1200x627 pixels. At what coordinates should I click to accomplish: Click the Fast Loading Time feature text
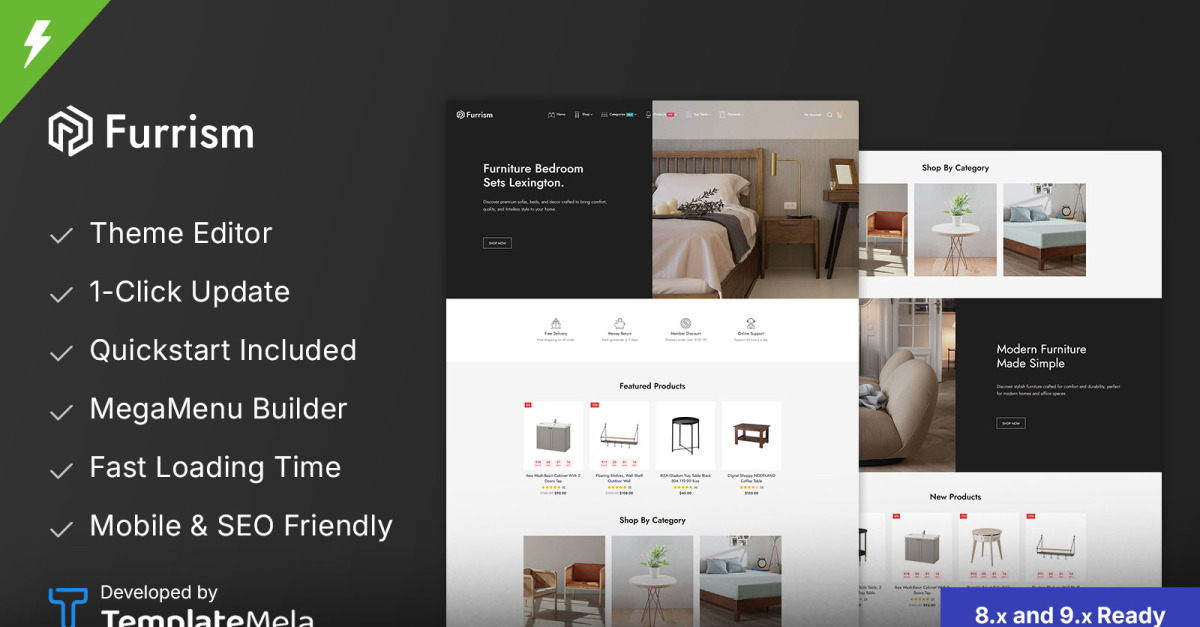point(215,467)
